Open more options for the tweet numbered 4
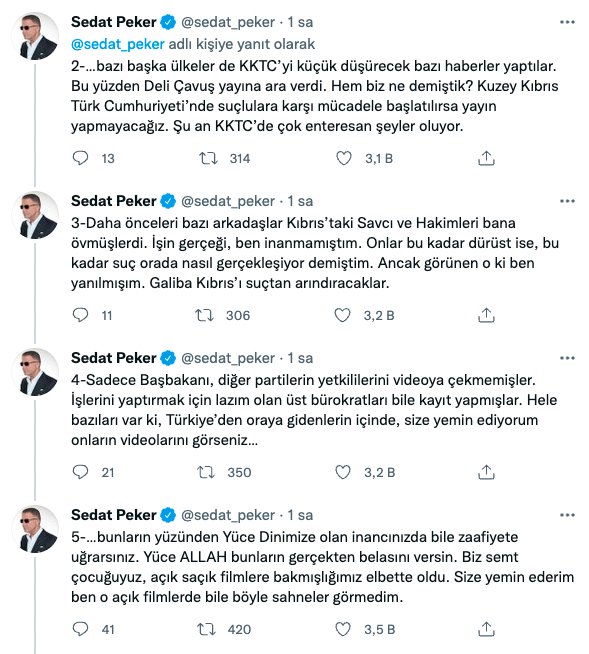589x654 pixels. [x=567, y=358]
